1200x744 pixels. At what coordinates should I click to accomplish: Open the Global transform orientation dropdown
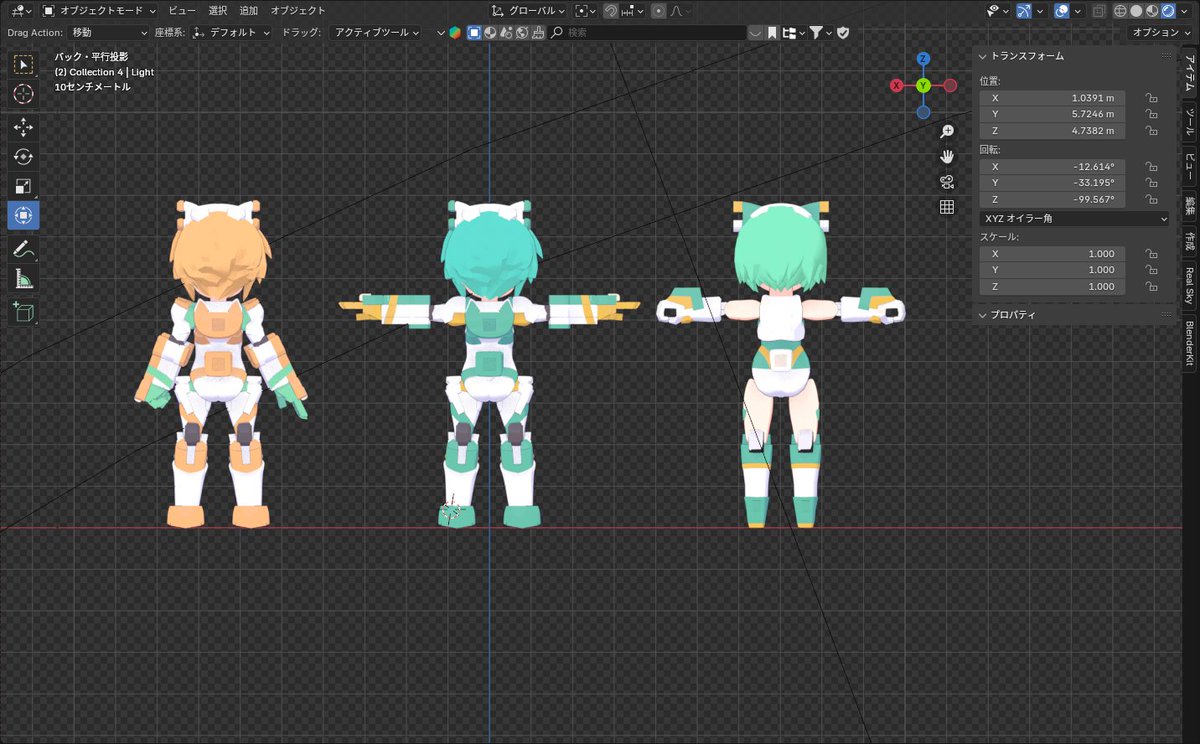[x=529, y=11]
